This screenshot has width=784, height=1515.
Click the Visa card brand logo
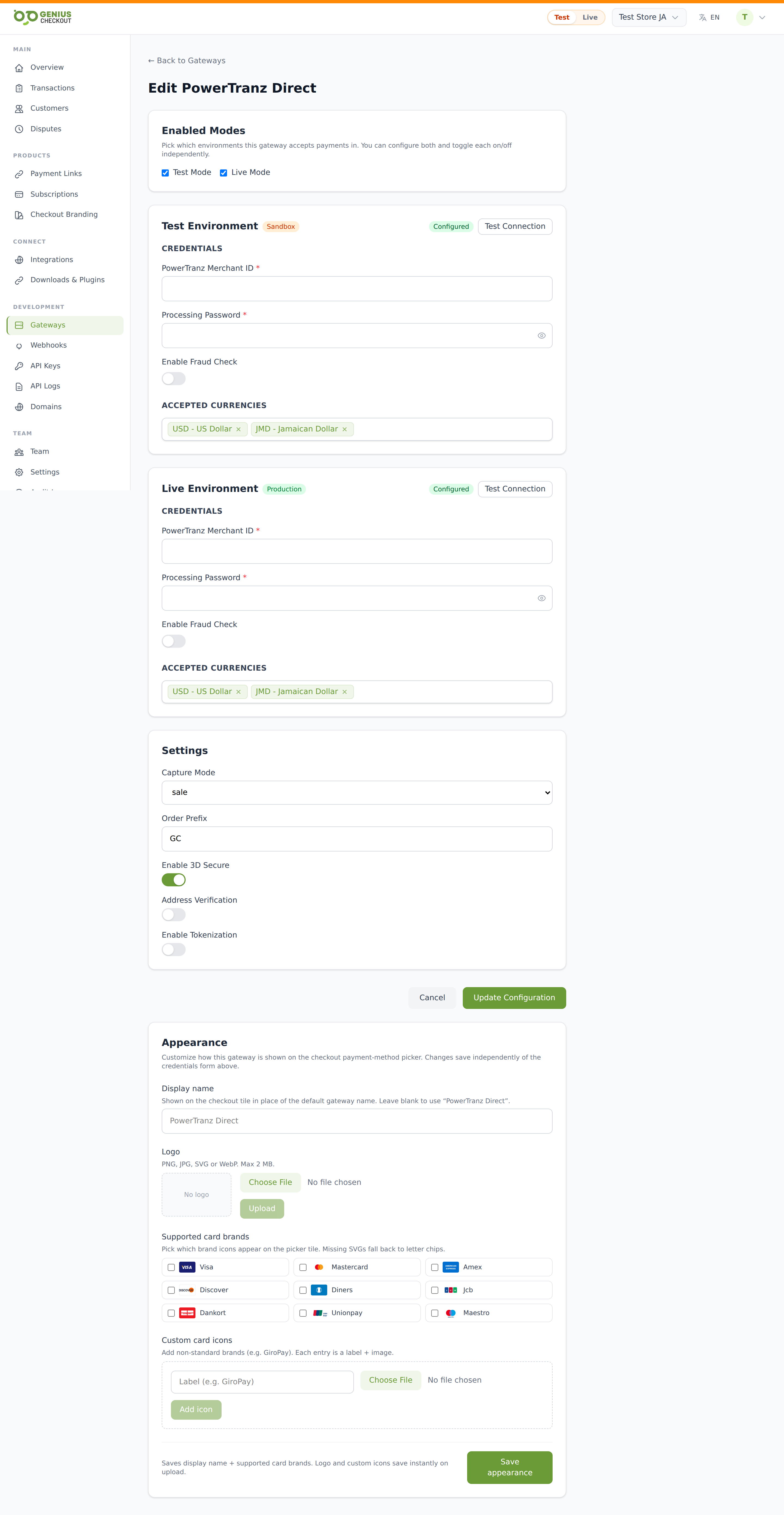(x=187, y=1267)
